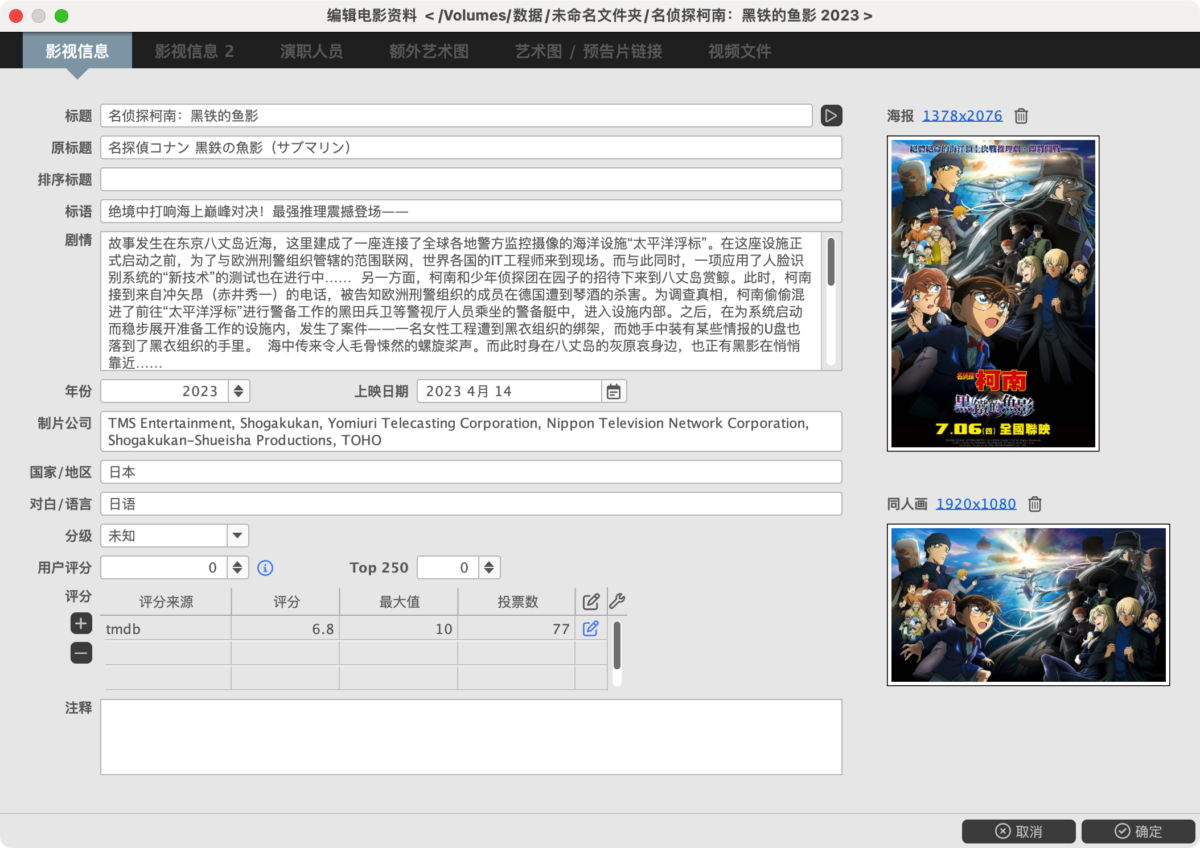1200x848 pixels.
Task: Click the 最大值 column header
Action: pos(399,602)
